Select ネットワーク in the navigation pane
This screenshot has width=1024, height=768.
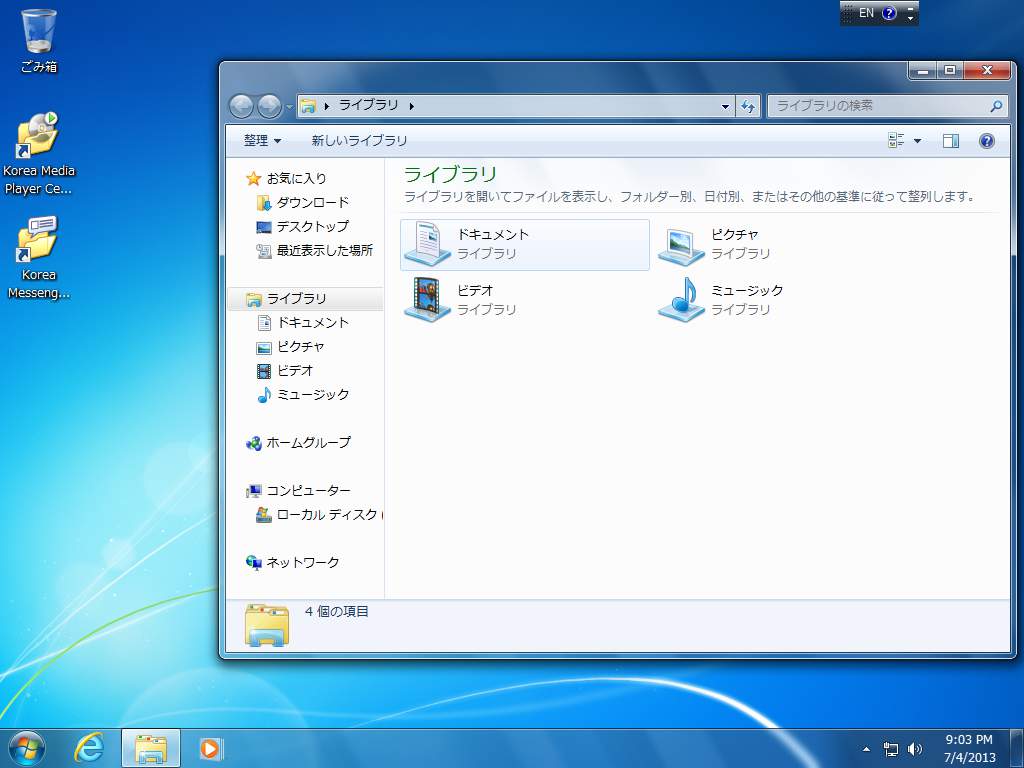(x=302, y=562)
